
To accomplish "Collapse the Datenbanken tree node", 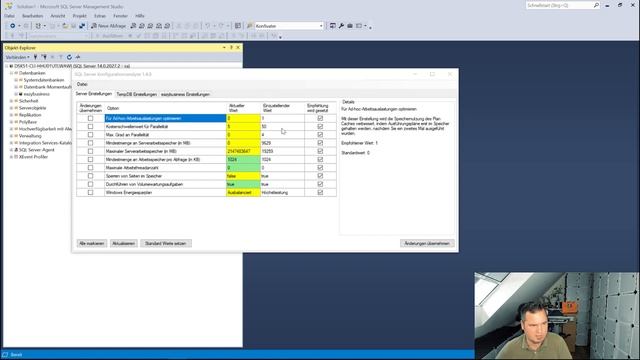I will pos(11,73).
